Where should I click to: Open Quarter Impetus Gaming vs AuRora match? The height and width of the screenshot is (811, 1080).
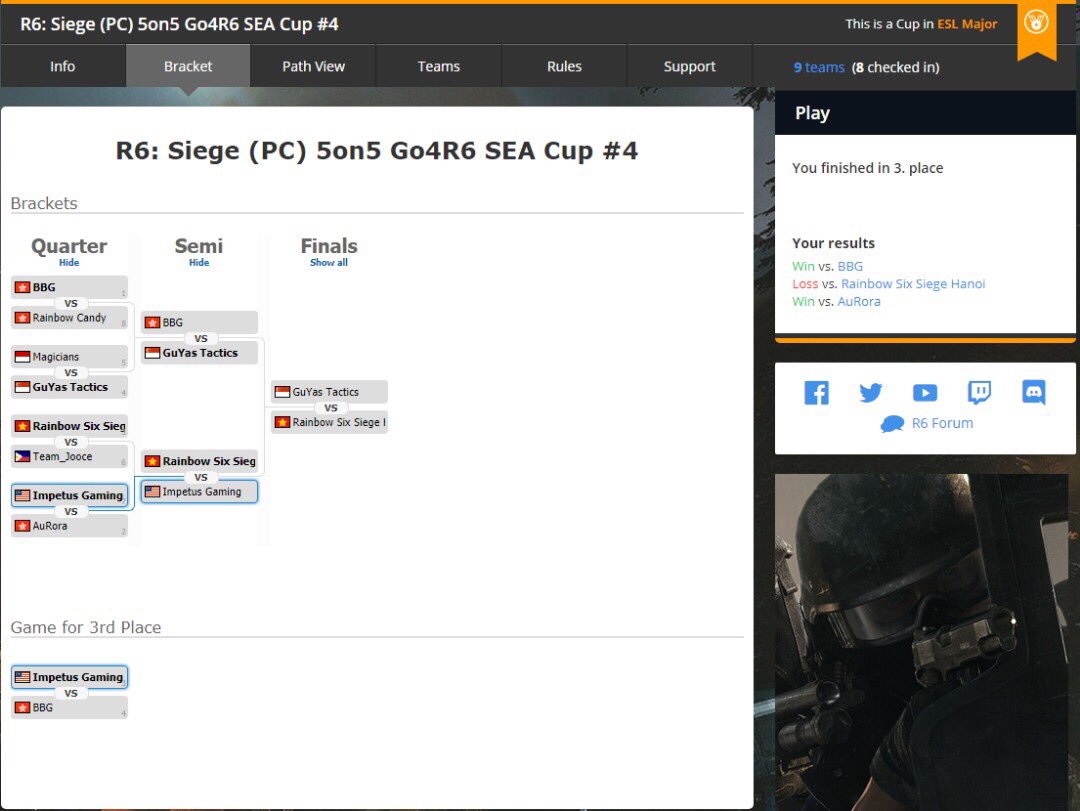pyautogui.click(x=71, y=511)
